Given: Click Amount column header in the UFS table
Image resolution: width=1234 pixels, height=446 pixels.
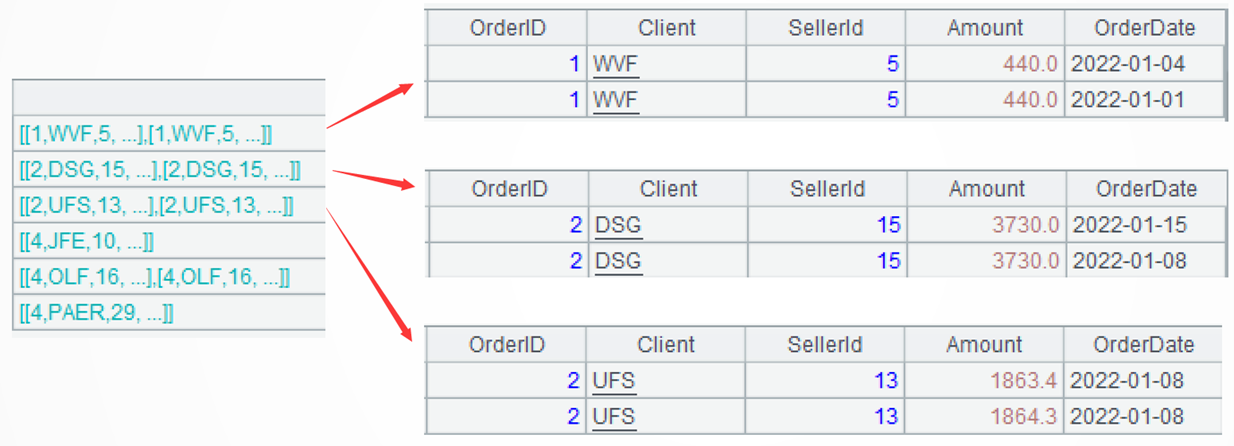Looking at the screenshot, I should (x=985, y=345).
